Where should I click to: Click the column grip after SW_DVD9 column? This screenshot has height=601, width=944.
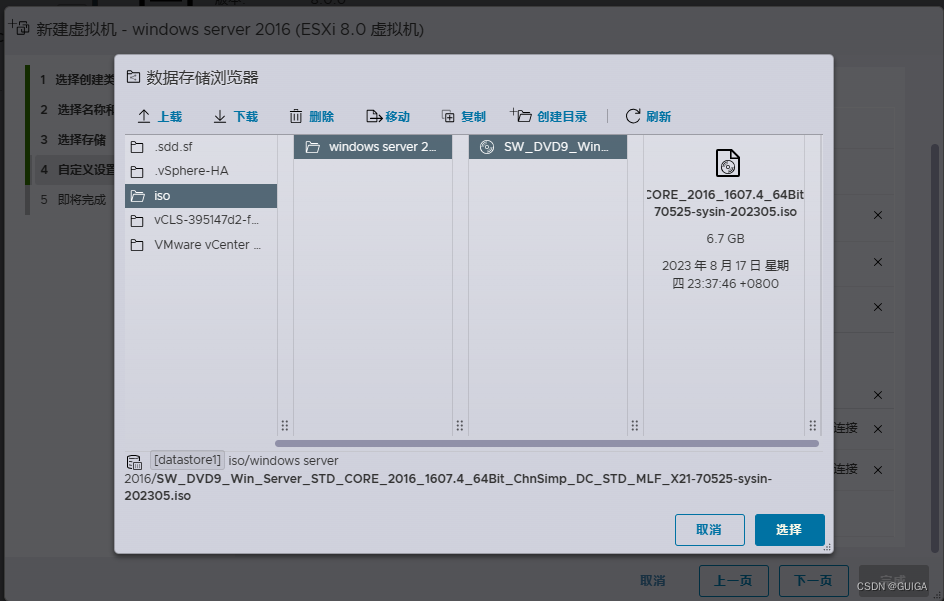635,426
